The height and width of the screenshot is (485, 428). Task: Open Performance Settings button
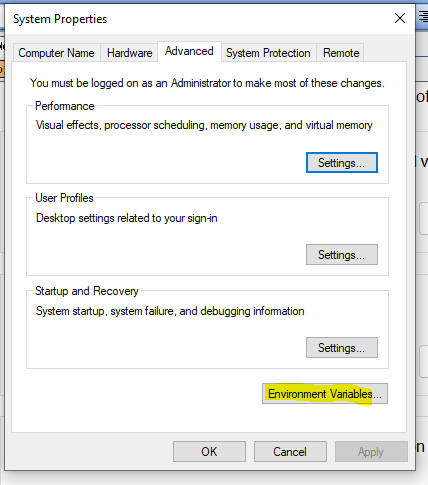click(342, 163)
